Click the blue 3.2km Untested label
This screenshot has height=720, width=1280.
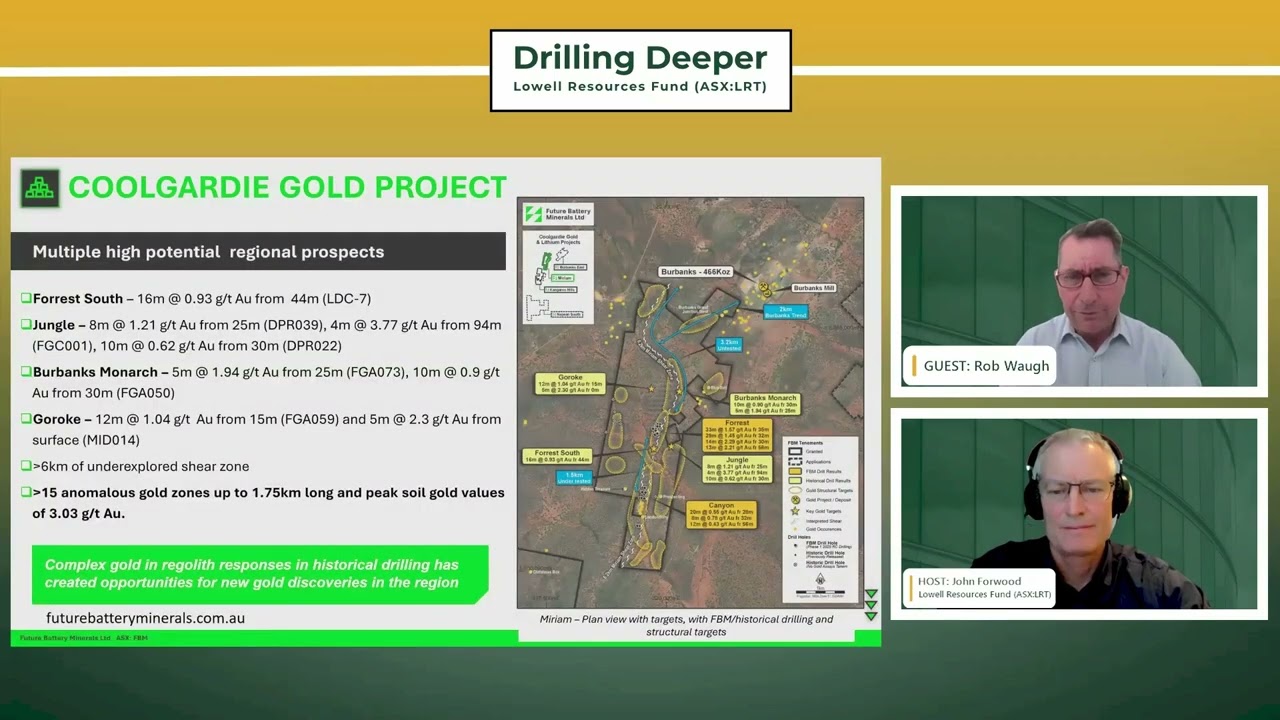[x=729, y=344]
